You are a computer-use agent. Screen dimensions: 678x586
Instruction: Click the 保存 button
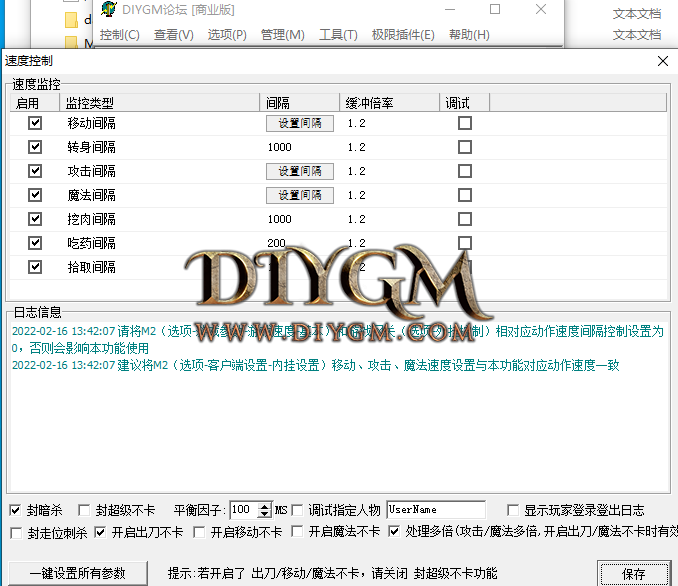[634, 574]
